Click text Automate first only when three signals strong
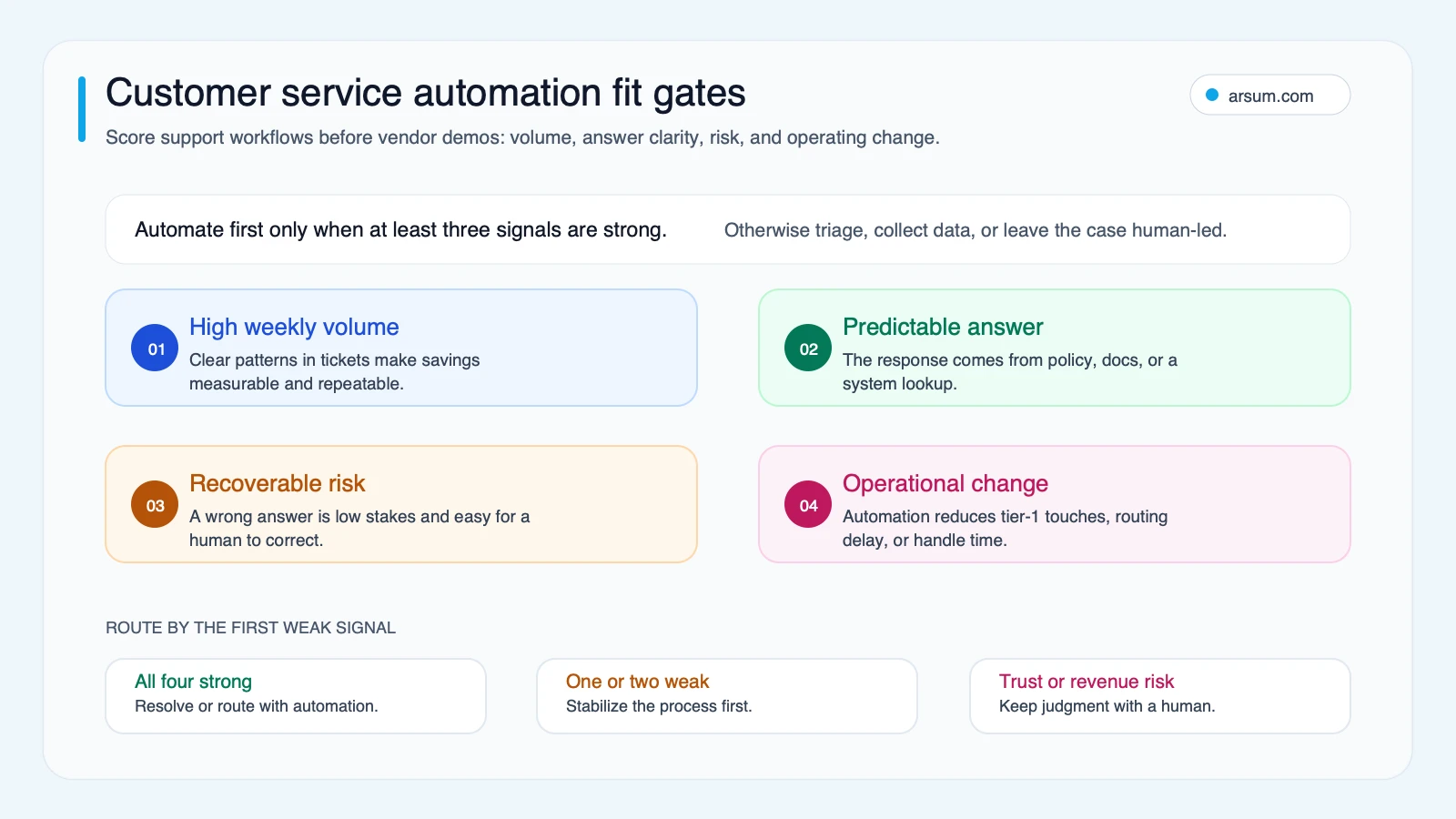 (400, 229)
